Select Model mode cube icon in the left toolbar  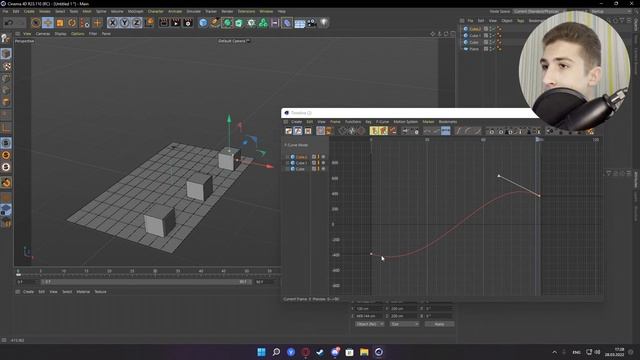pos(6,54)
